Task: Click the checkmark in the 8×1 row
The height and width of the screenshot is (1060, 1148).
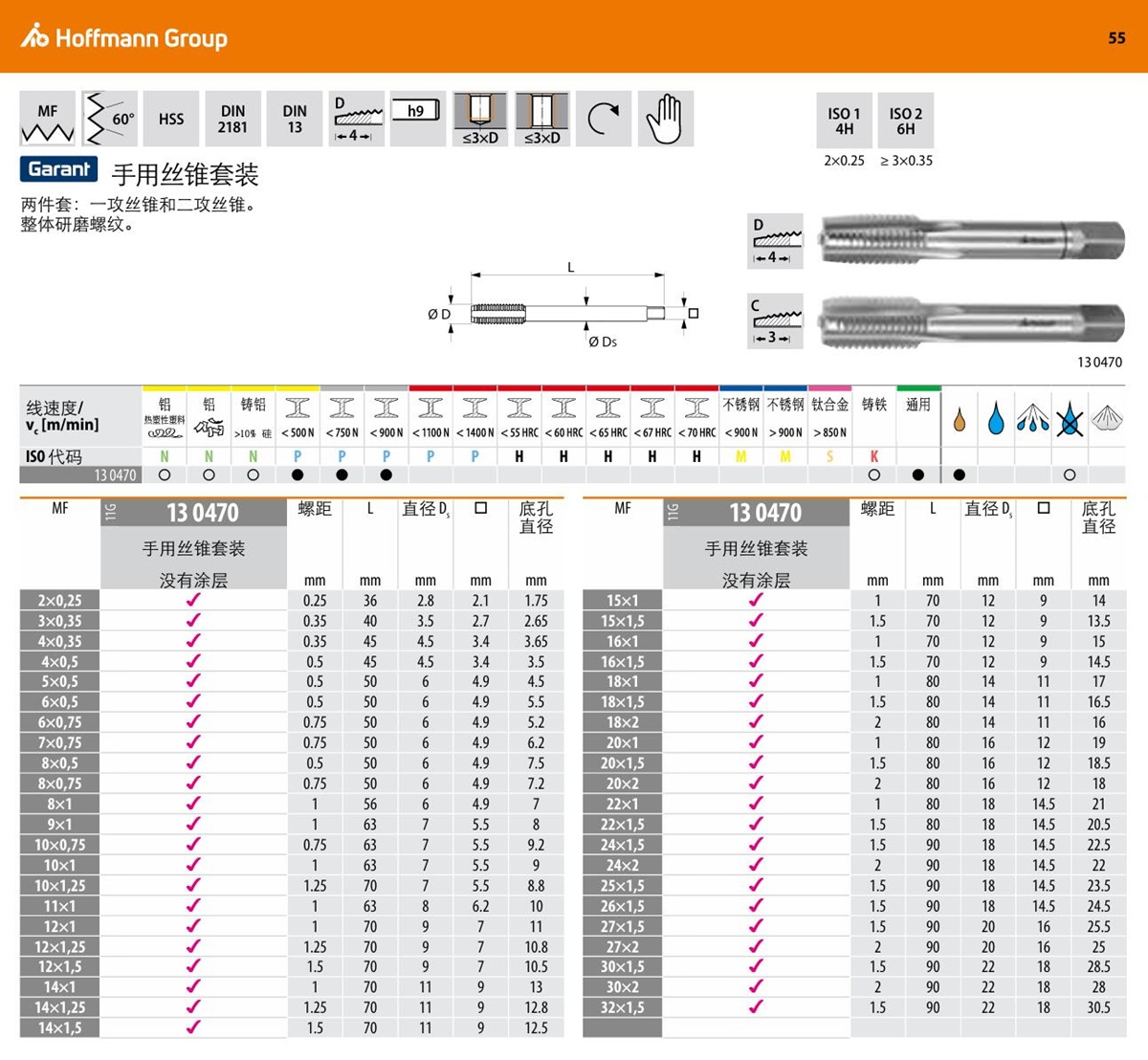Action: click(x=193, y=804)
